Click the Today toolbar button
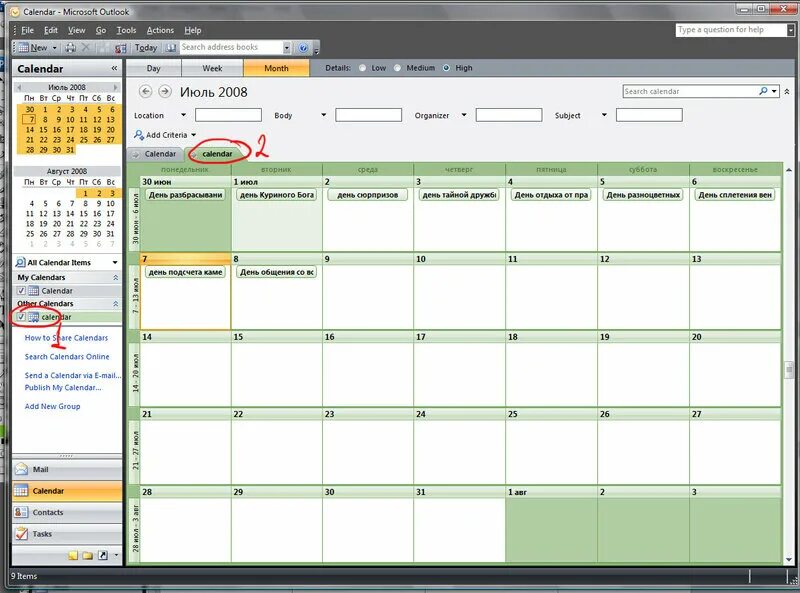 pos(145,47)
